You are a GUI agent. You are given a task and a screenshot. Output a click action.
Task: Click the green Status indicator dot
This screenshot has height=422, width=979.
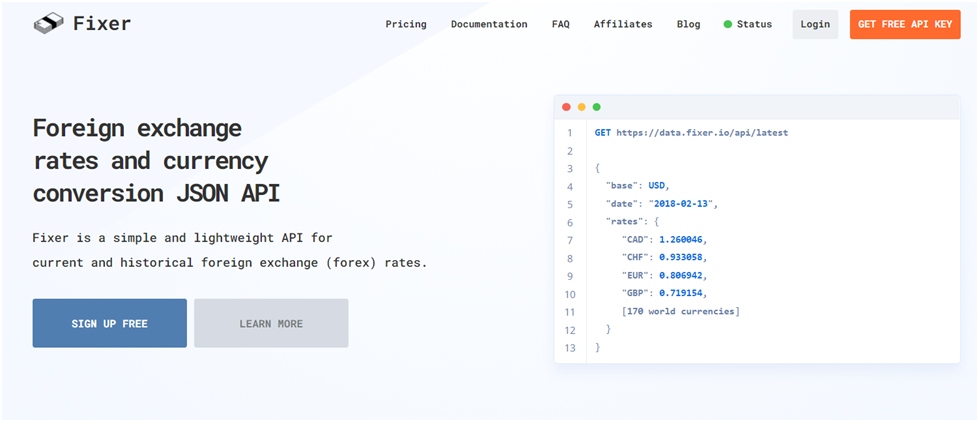727,24
